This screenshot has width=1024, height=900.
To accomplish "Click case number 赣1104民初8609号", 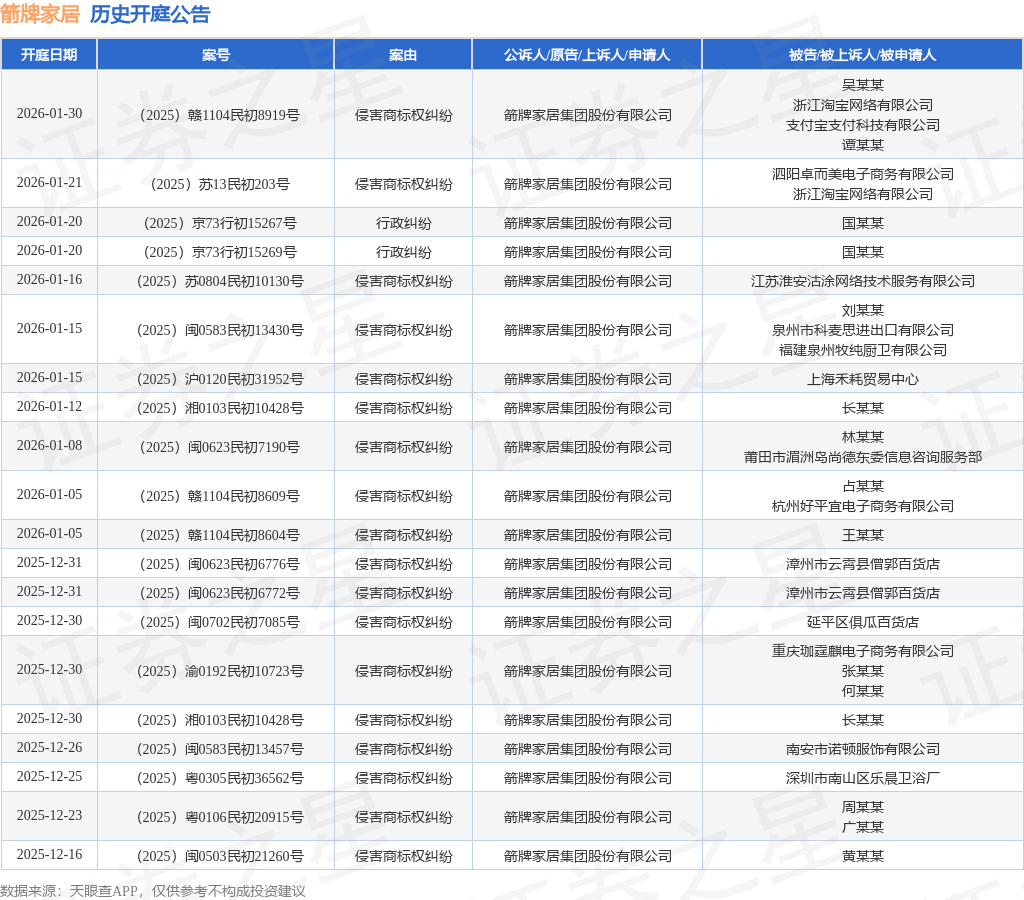I will tap(219, 496).
